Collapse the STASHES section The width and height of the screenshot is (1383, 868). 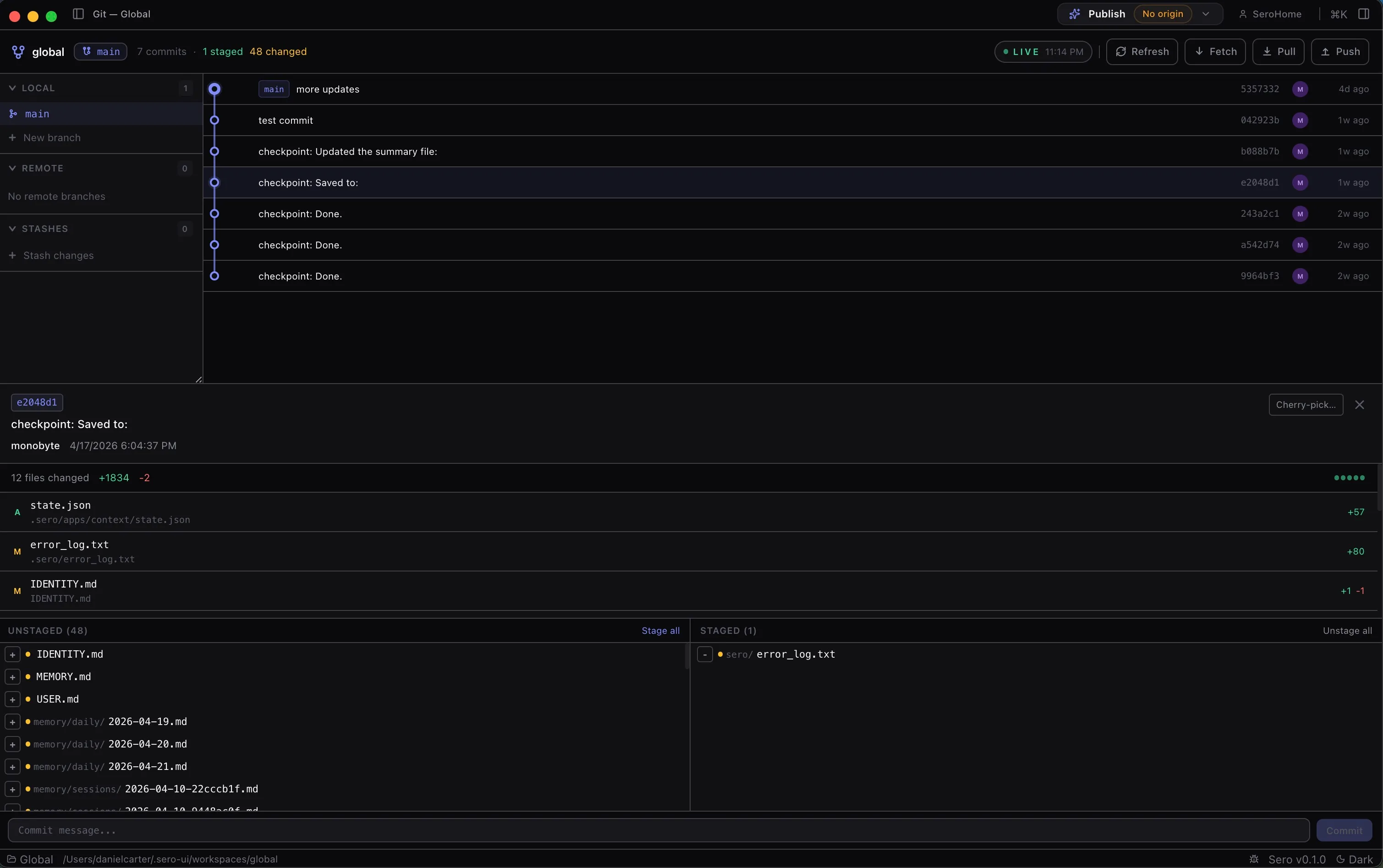pyautogui.click(x=12, y=229)
